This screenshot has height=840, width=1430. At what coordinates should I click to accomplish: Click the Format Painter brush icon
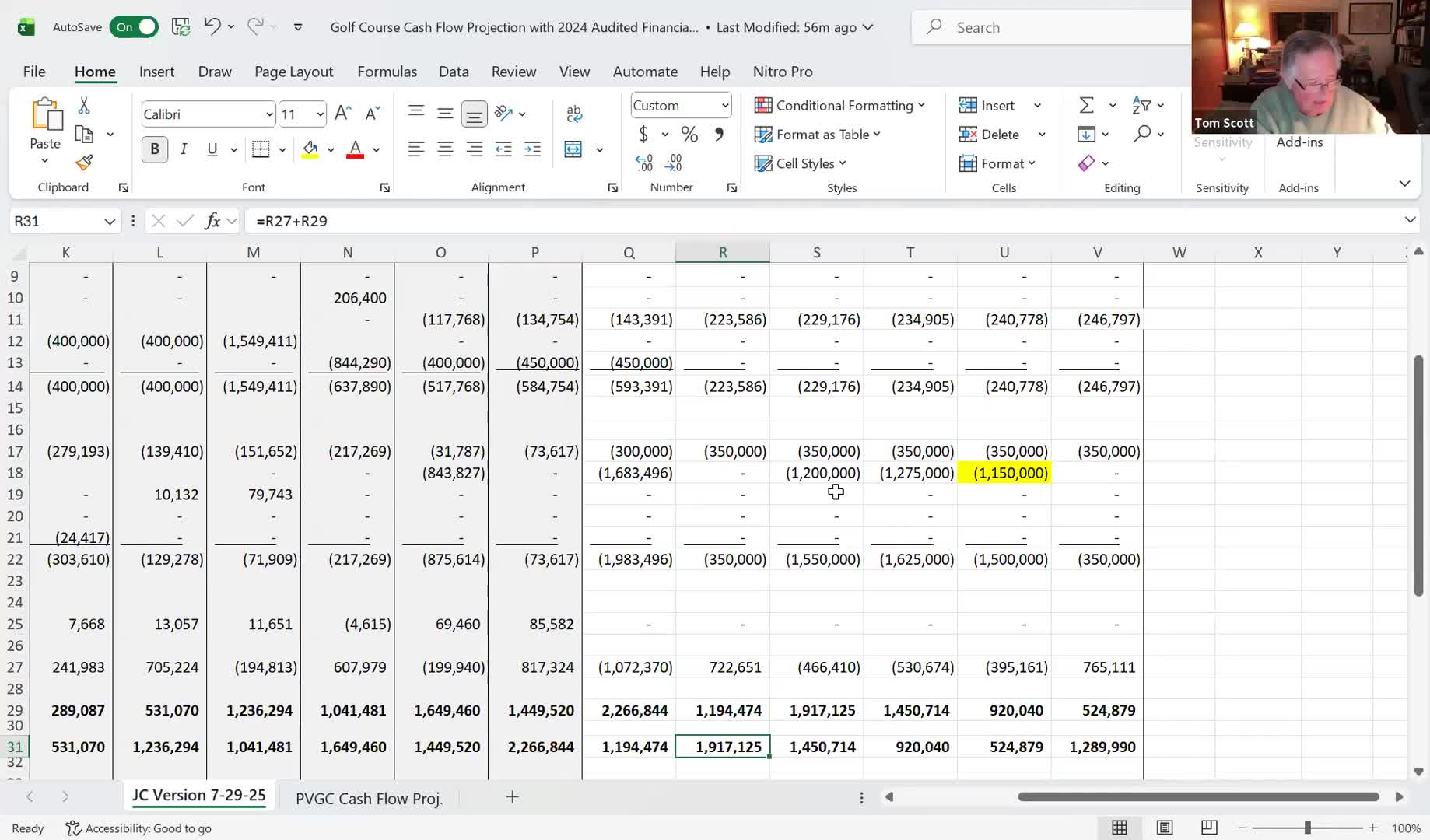pos(84,162)
